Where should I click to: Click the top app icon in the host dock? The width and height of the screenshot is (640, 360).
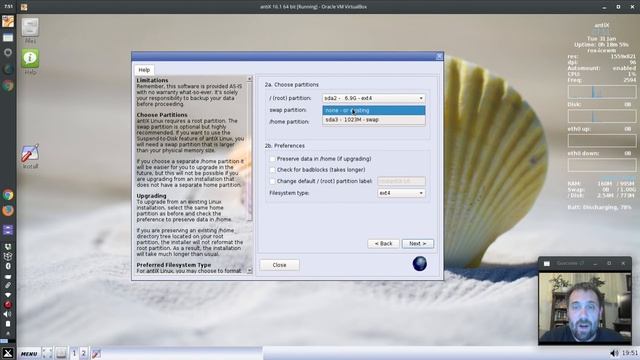click(8, 21)
